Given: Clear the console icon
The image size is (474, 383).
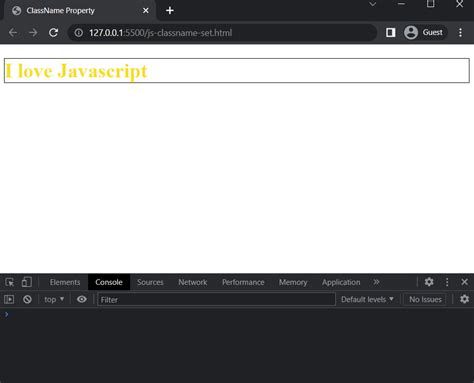Looking at the screenshot, I should click(27, 299).
